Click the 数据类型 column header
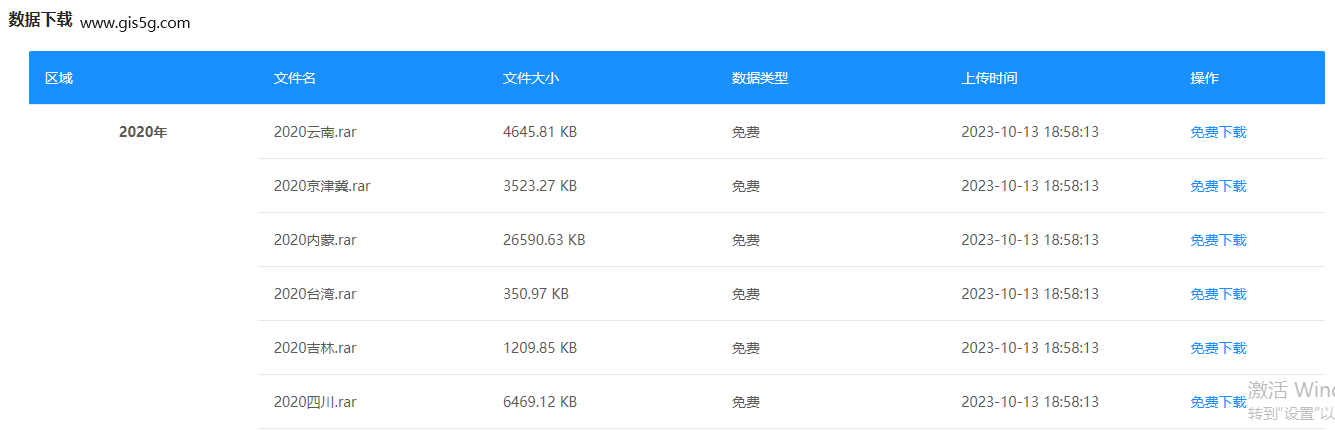Screen dimensions: 1335x431 (x=760, y=78)
